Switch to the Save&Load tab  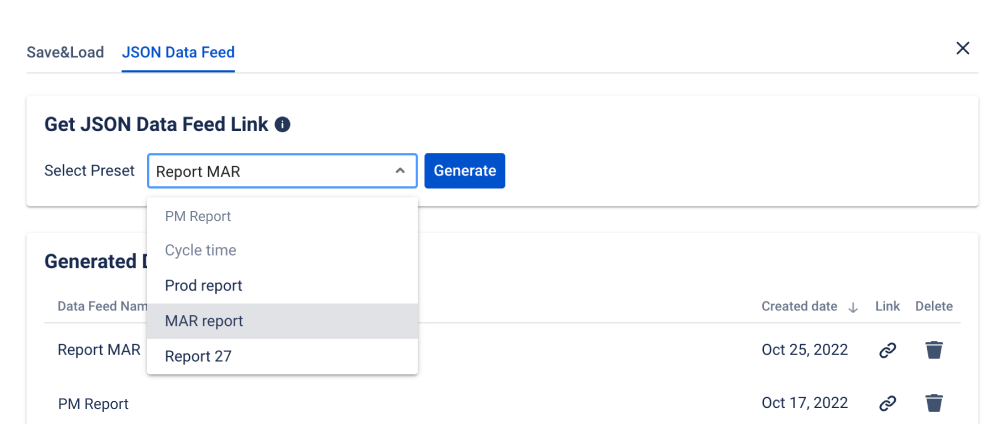pyautogui.click(x=65, y=52)
